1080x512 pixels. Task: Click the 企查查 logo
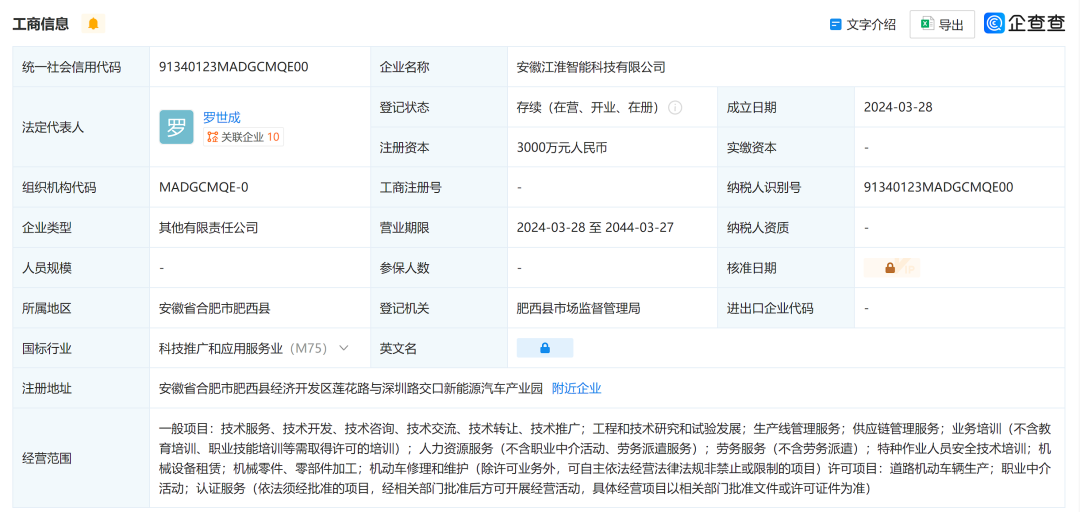pos(1024,24)
